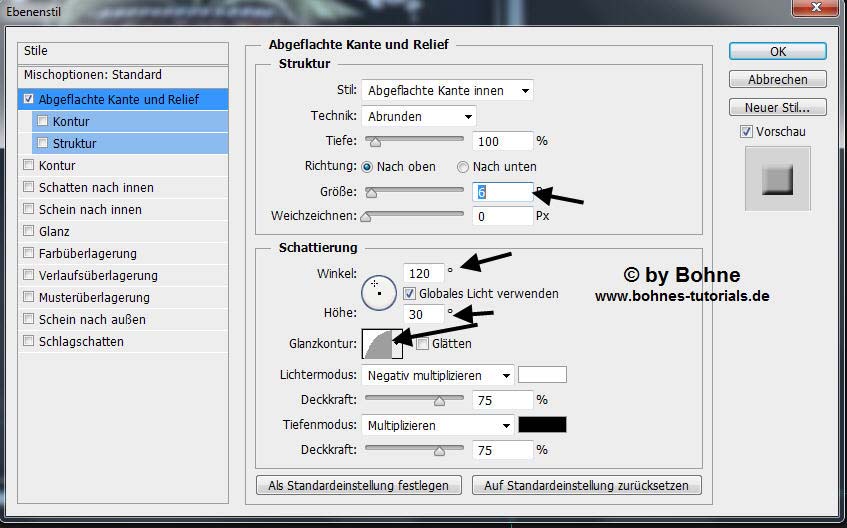Click the Weichzeichnen input field
This screenshot has width=847, height=528.
(502, 216)
